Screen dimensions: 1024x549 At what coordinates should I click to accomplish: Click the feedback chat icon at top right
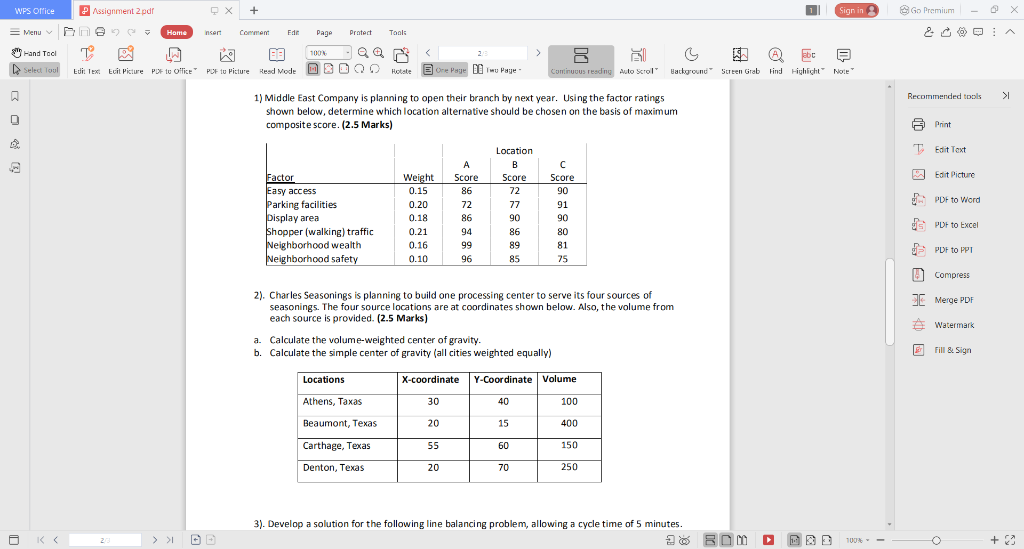pyautogui.click(x=978, y=32)
